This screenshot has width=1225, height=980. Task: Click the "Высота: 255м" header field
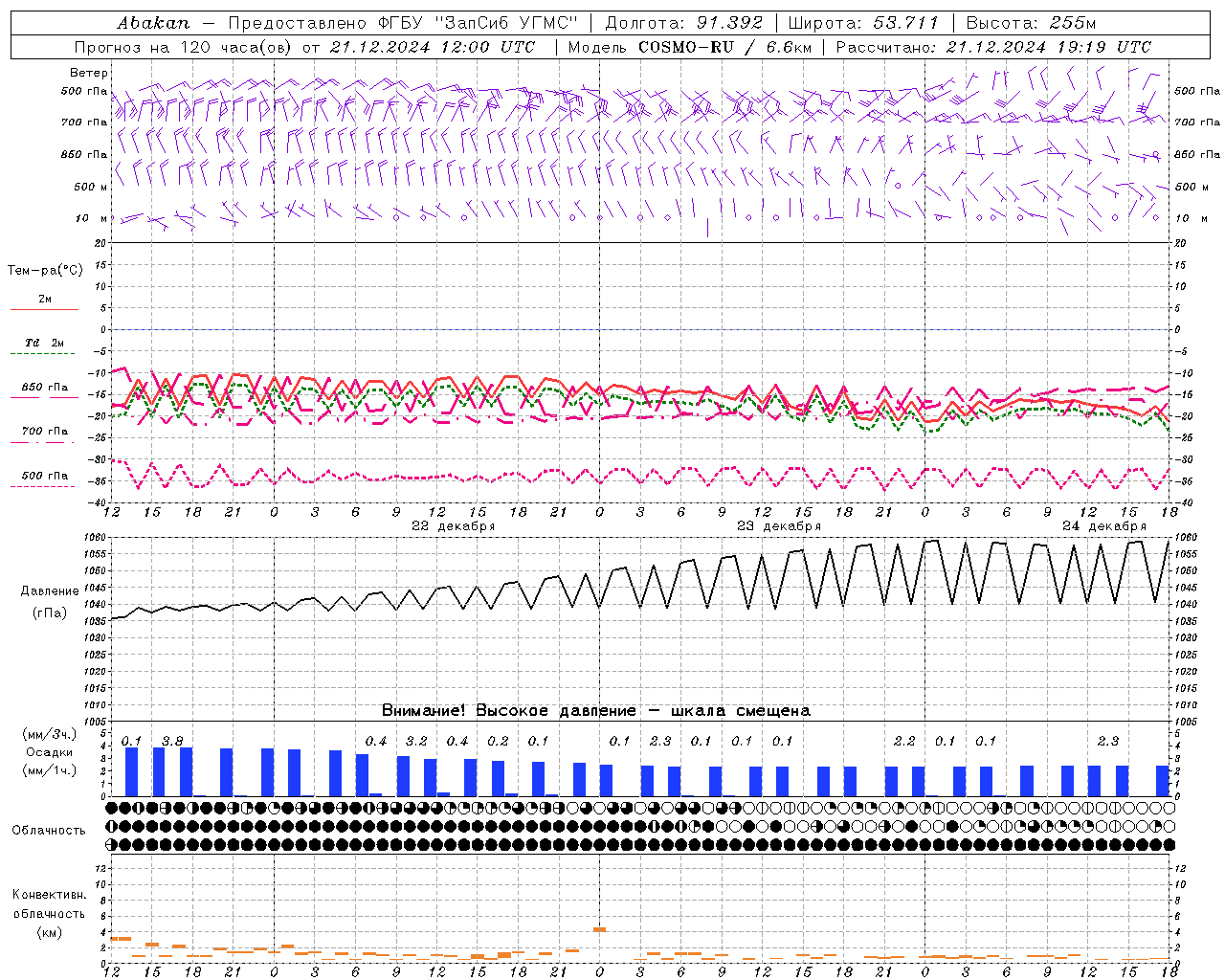coord(1031,22)
